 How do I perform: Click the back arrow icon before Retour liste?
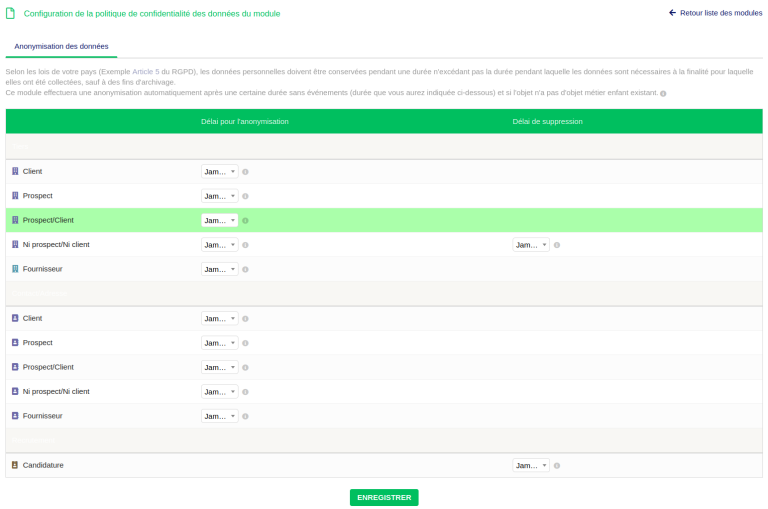(672, 13)
